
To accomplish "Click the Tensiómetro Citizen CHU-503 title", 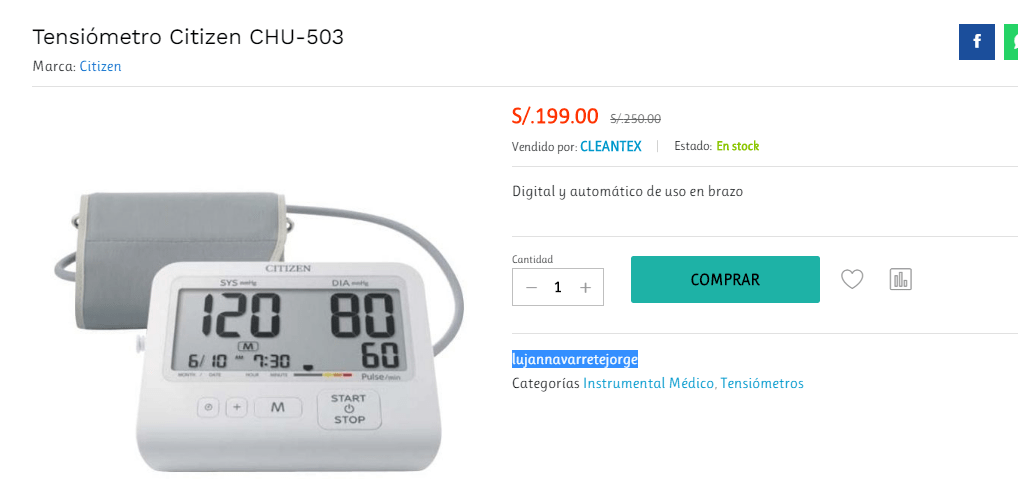I will coord(188,38).
